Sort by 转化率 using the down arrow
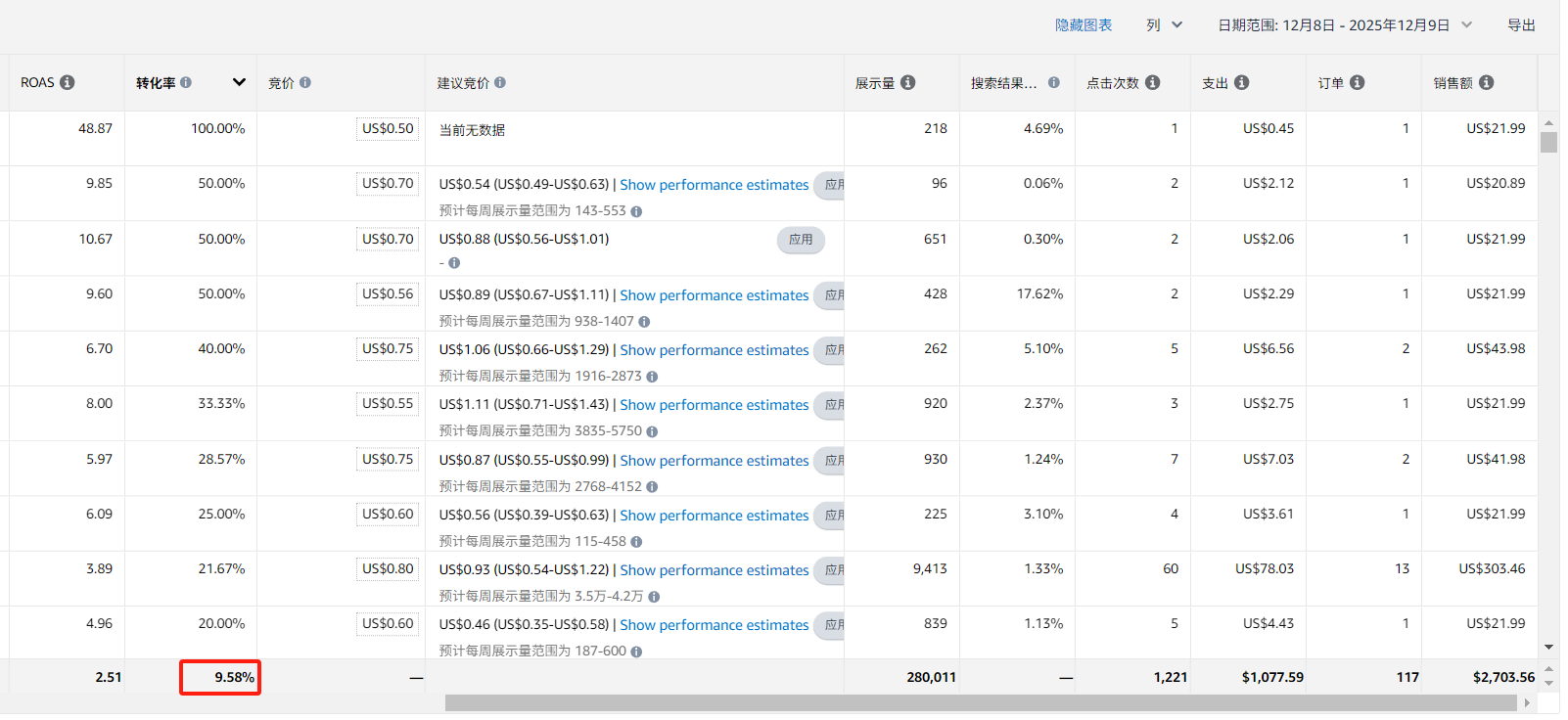The height and width of the screenshot is (720, 1568). (239, 82)
